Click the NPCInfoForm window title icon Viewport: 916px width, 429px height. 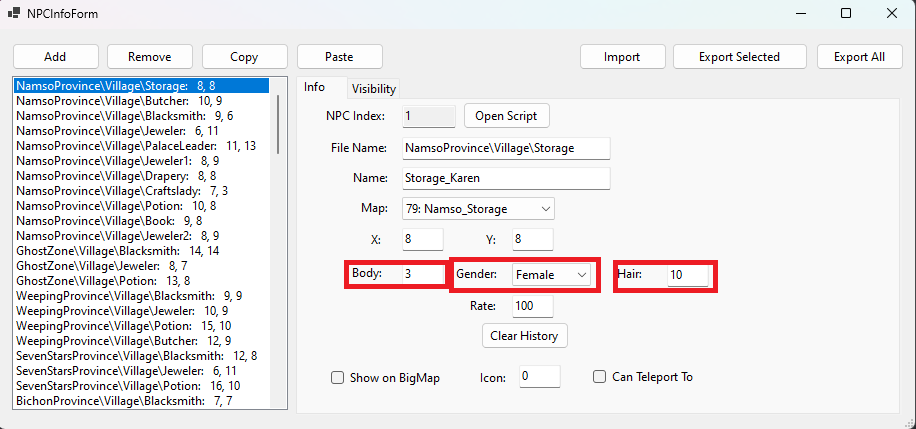coord(13,13)
